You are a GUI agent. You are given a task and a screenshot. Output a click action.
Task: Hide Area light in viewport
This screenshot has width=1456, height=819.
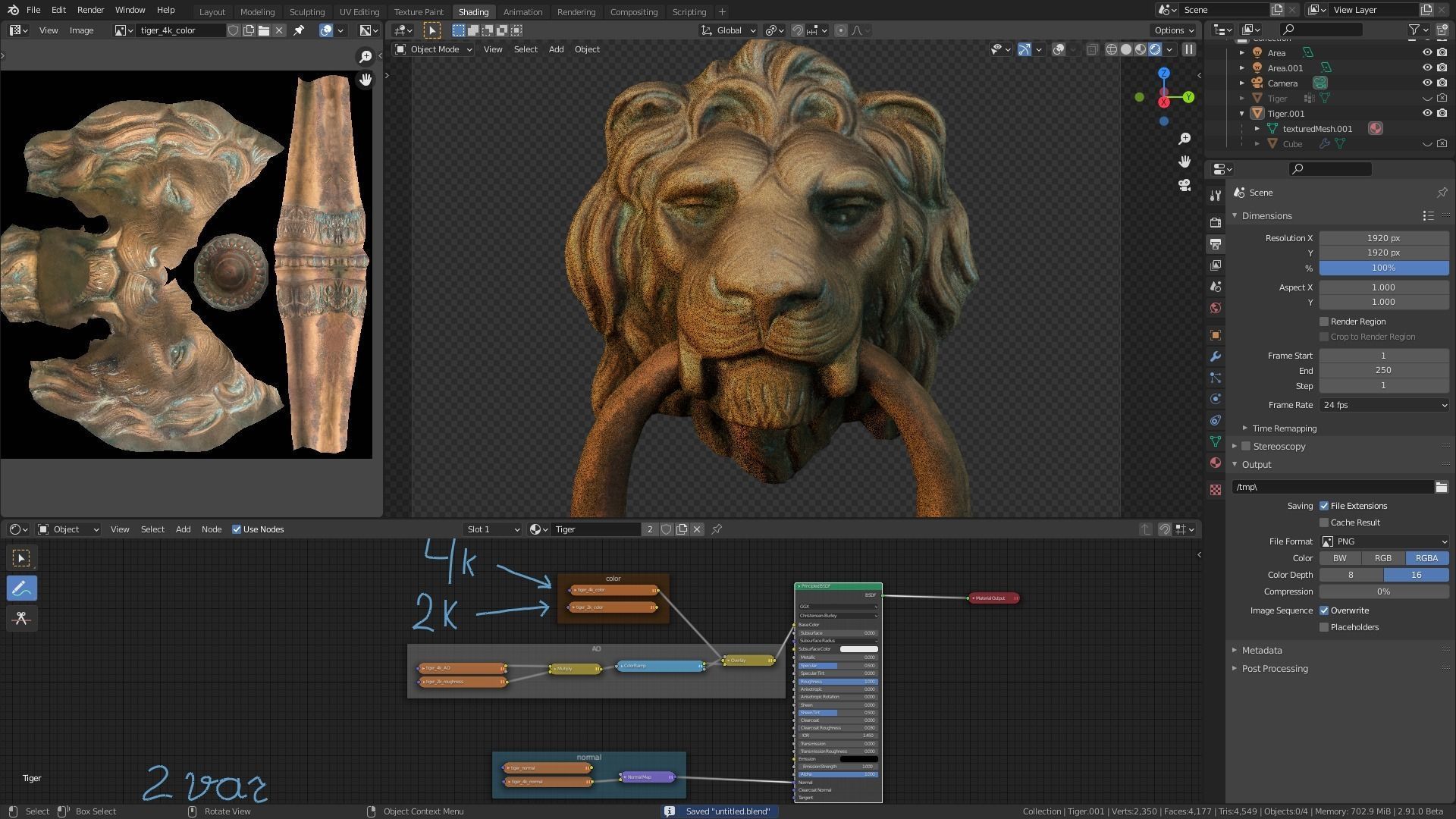click(x=1426, y=53)
